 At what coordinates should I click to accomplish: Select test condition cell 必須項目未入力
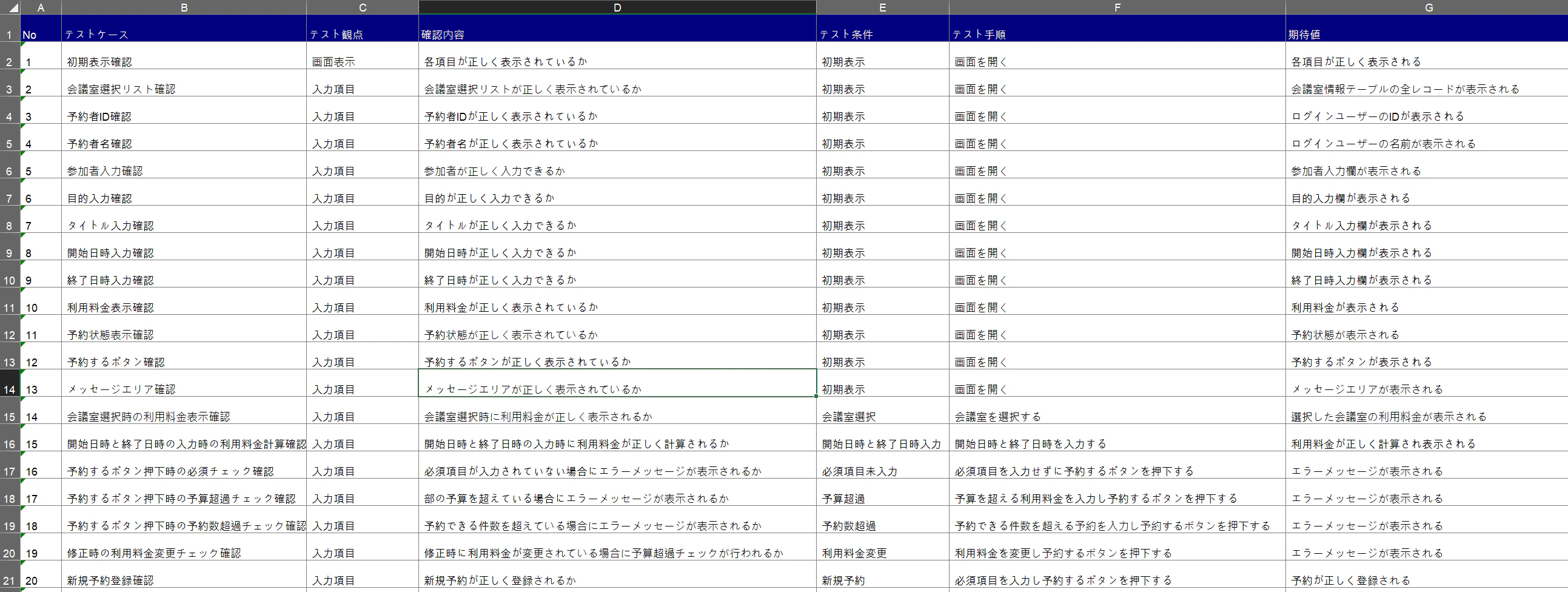[883, 465]
